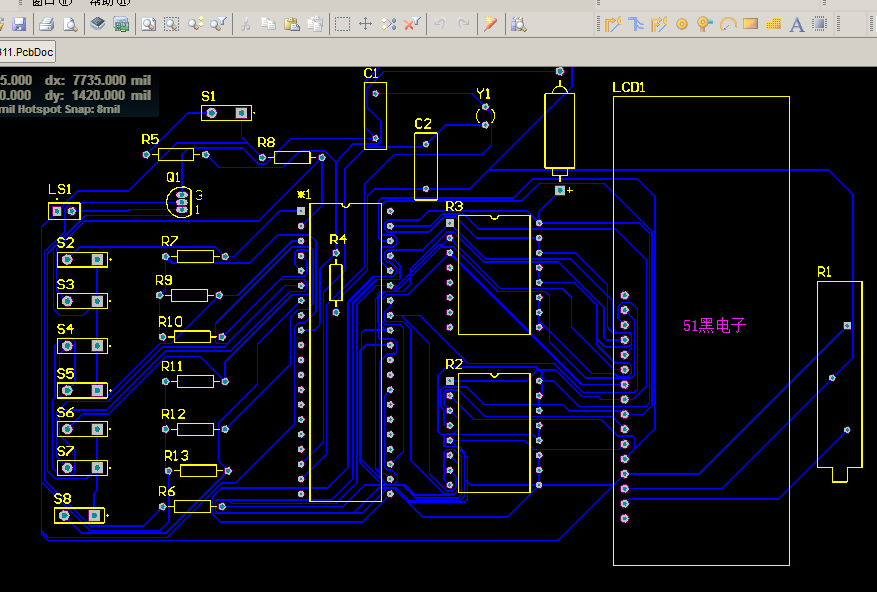Click the R4 resistor designator
The height and width of the screenshot is (592, 877).
point(338,239)
